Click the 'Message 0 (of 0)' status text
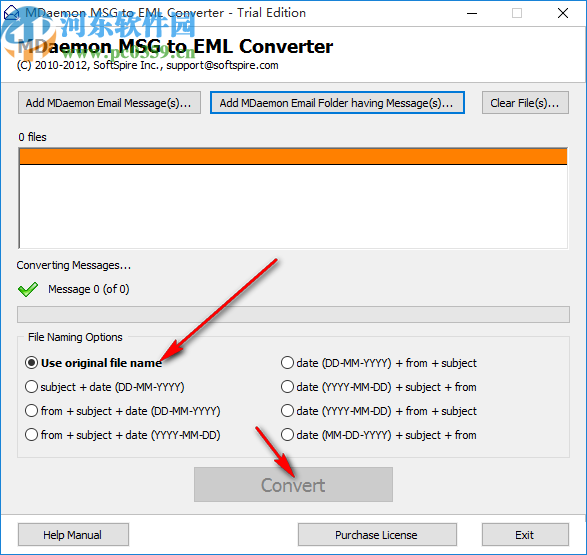Viewport: 587px width, 555px height. pyautogui.click(x=89, y=289)
